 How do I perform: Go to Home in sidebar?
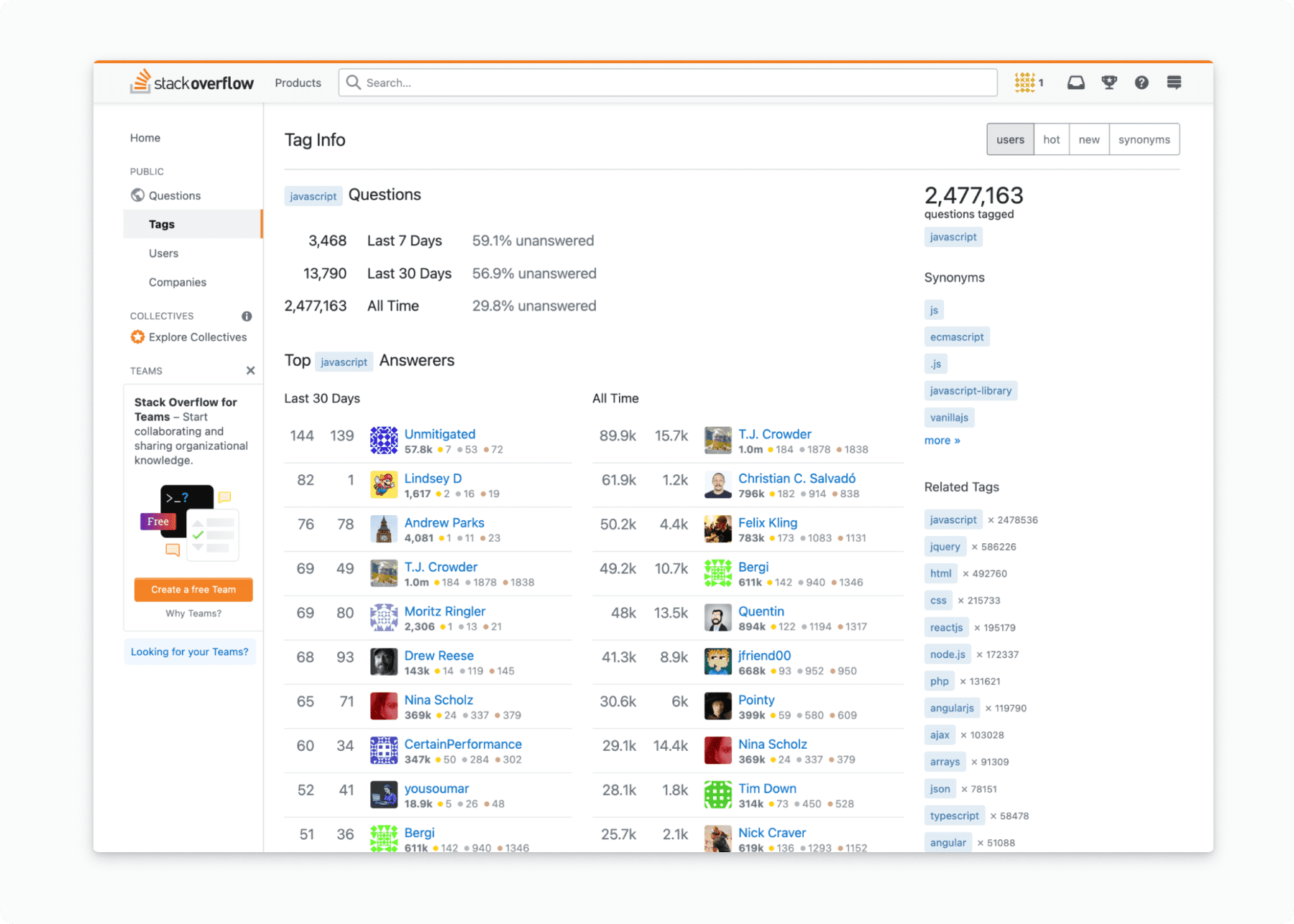[x=145, y=138]
